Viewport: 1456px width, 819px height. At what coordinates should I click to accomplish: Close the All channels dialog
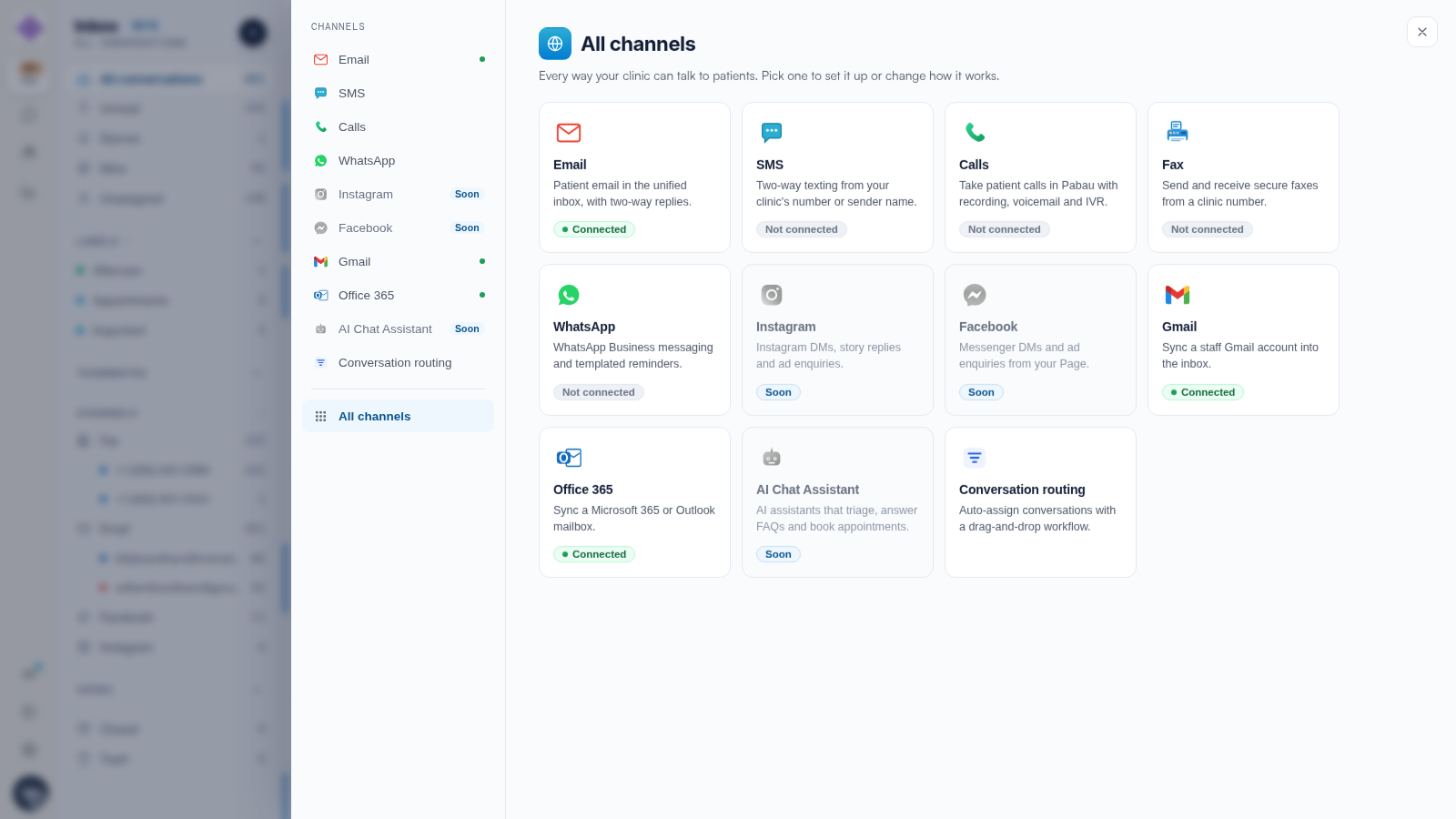coord(1422,32)
